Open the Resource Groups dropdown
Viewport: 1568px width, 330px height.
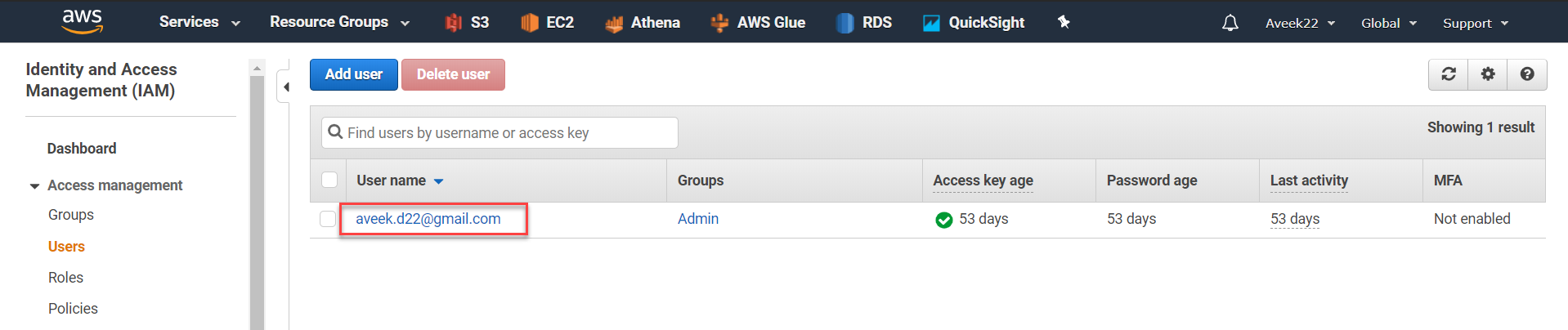tap(339, 22)
